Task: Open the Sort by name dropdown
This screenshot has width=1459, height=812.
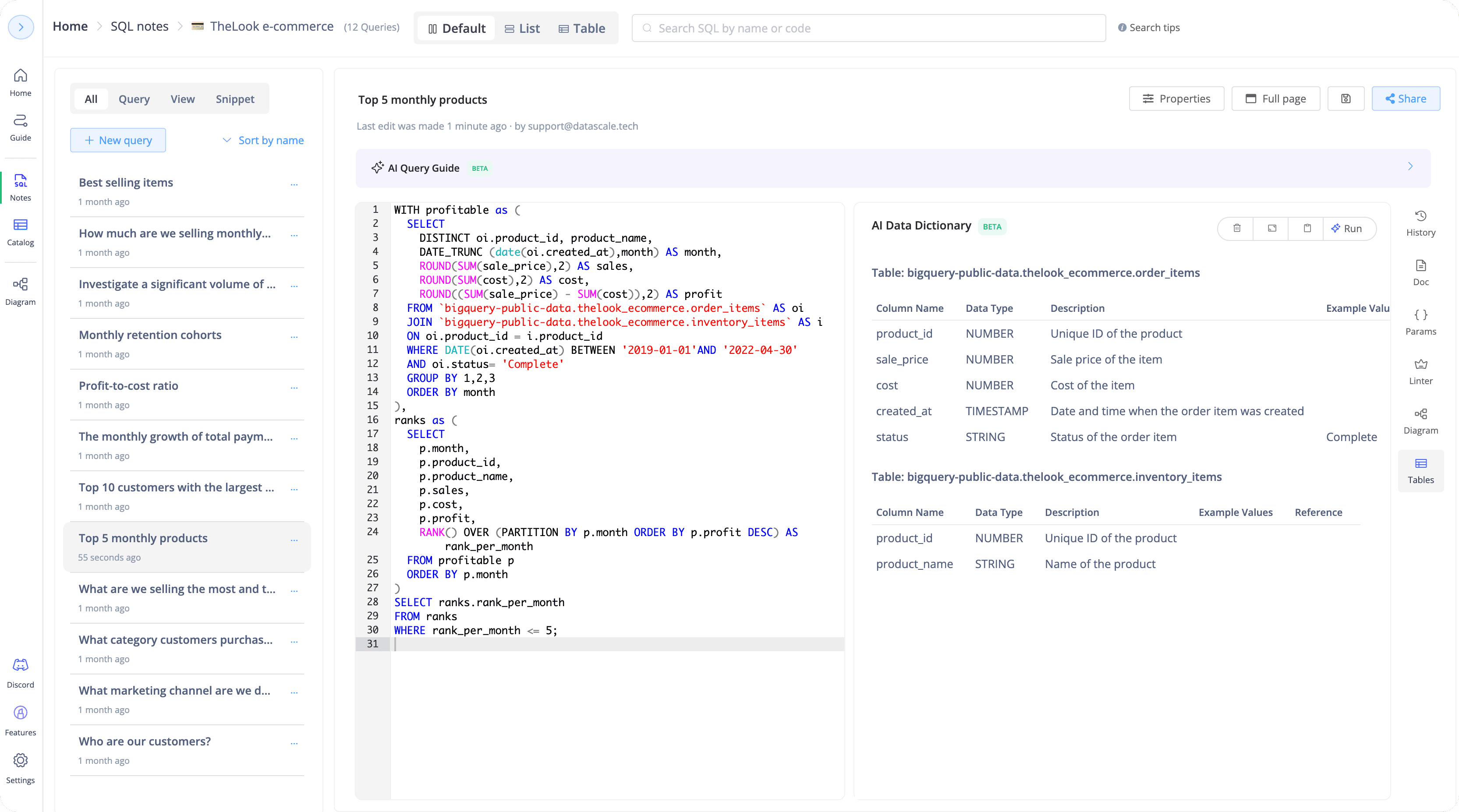Action: click(263, 140)
